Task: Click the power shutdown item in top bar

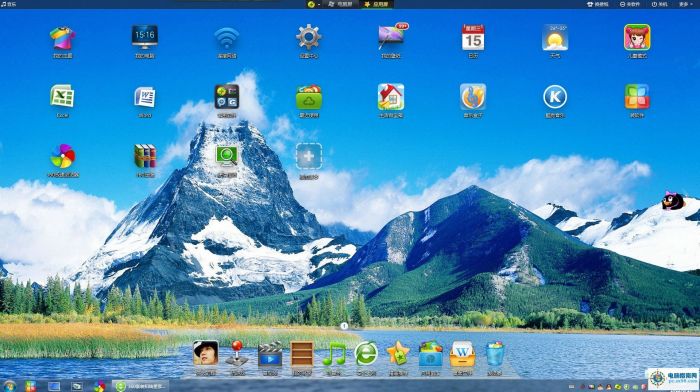Action: point(659,4)
